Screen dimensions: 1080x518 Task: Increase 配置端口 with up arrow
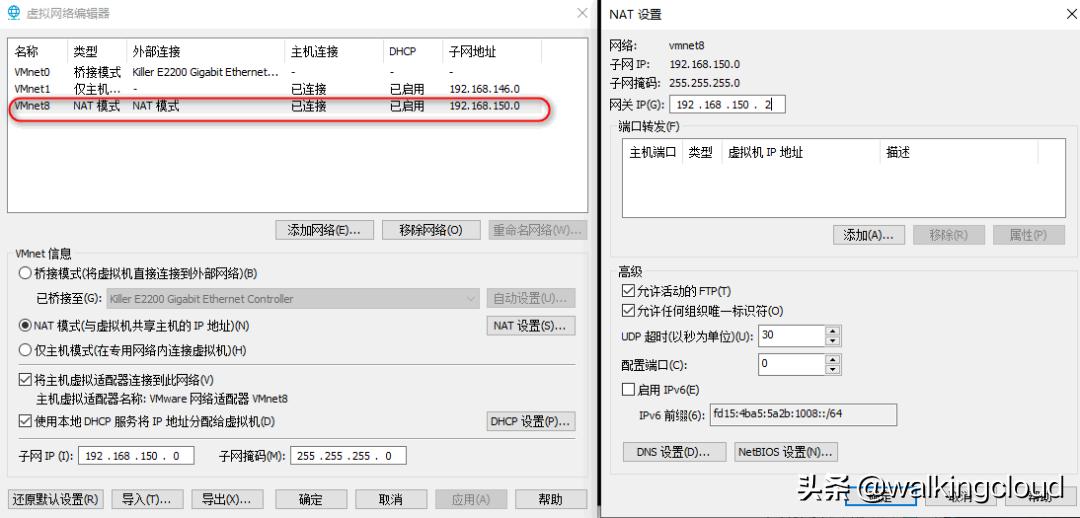[x=833, y=360]
